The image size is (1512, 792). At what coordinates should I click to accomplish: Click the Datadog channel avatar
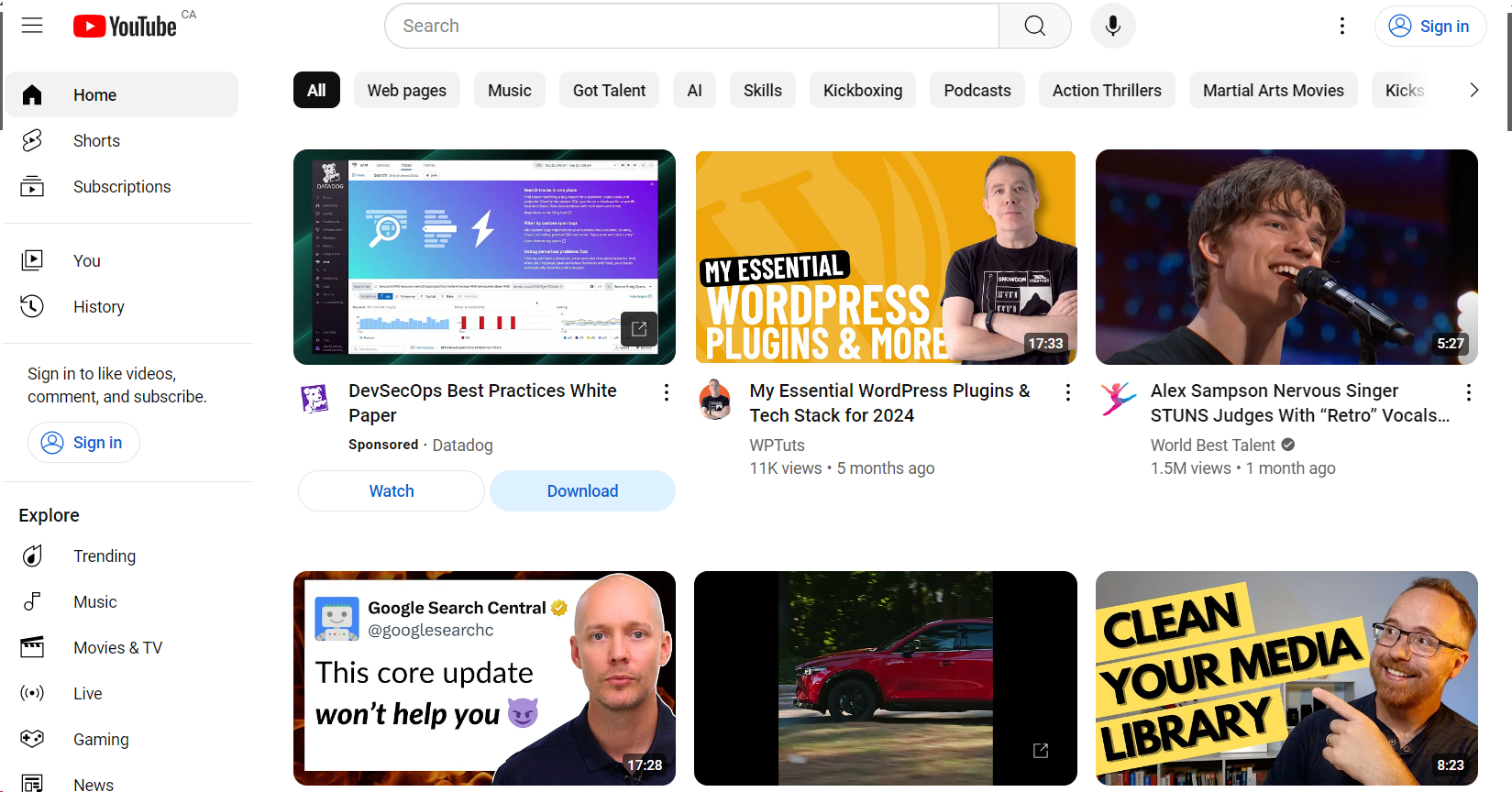(x=314, y=399)
